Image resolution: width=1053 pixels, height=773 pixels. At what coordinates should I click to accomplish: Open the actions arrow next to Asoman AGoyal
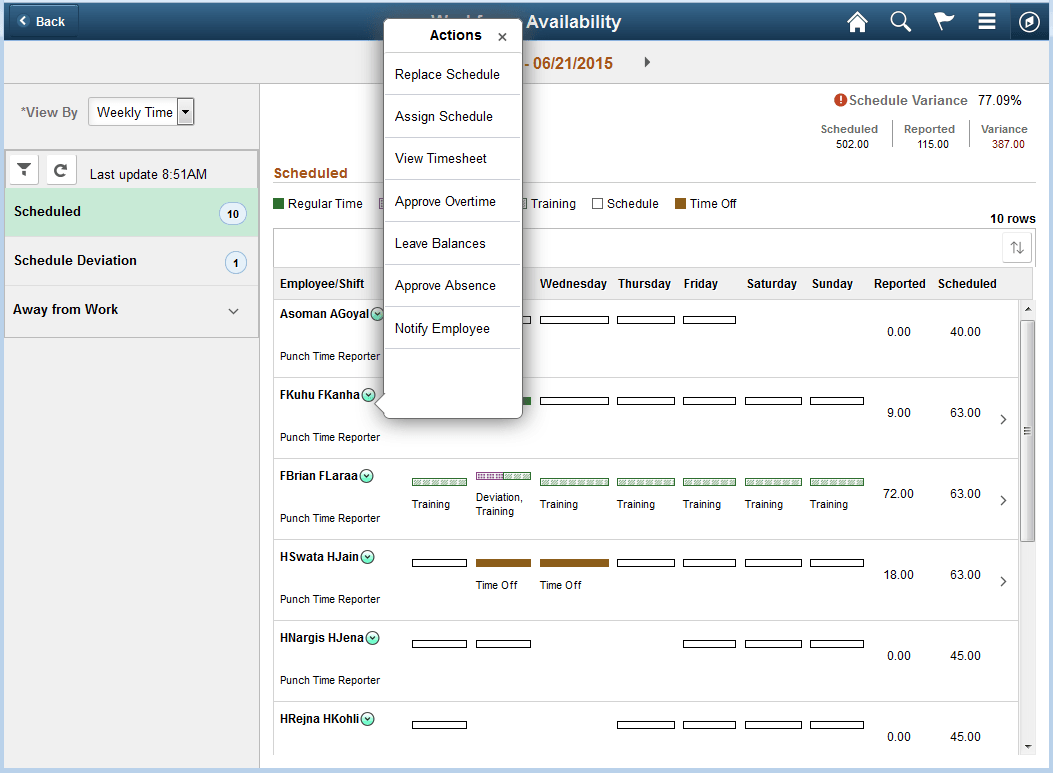click(x=377, y=313)
